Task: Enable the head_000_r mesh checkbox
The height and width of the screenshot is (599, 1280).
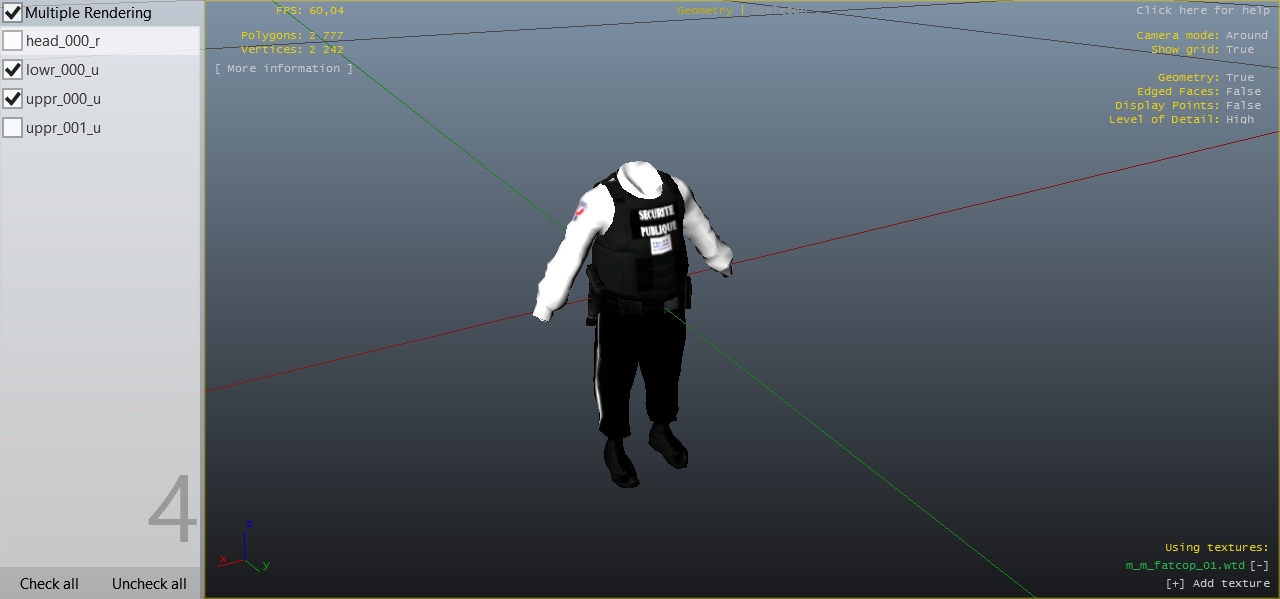Action: click(x=13, y=41)
